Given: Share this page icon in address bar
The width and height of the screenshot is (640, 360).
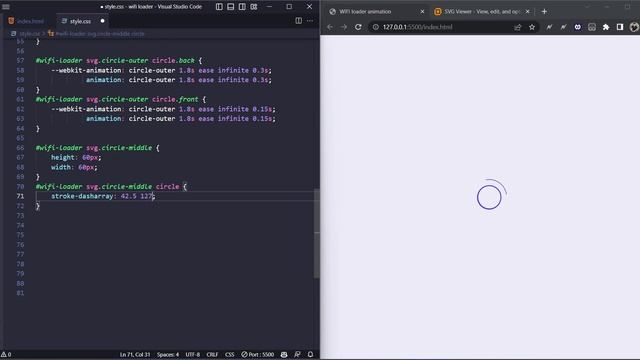Looking at the screenshot, I should click(x=518, y=27).
